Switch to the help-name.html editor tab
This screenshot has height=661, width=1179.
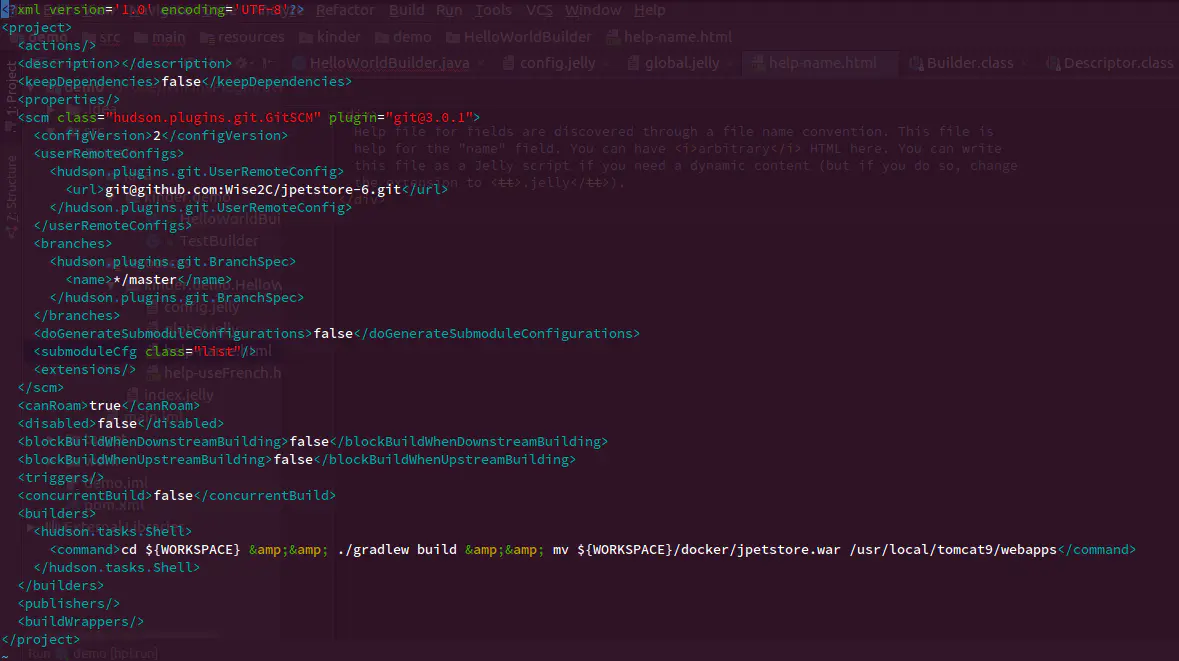tap(822, 63)
